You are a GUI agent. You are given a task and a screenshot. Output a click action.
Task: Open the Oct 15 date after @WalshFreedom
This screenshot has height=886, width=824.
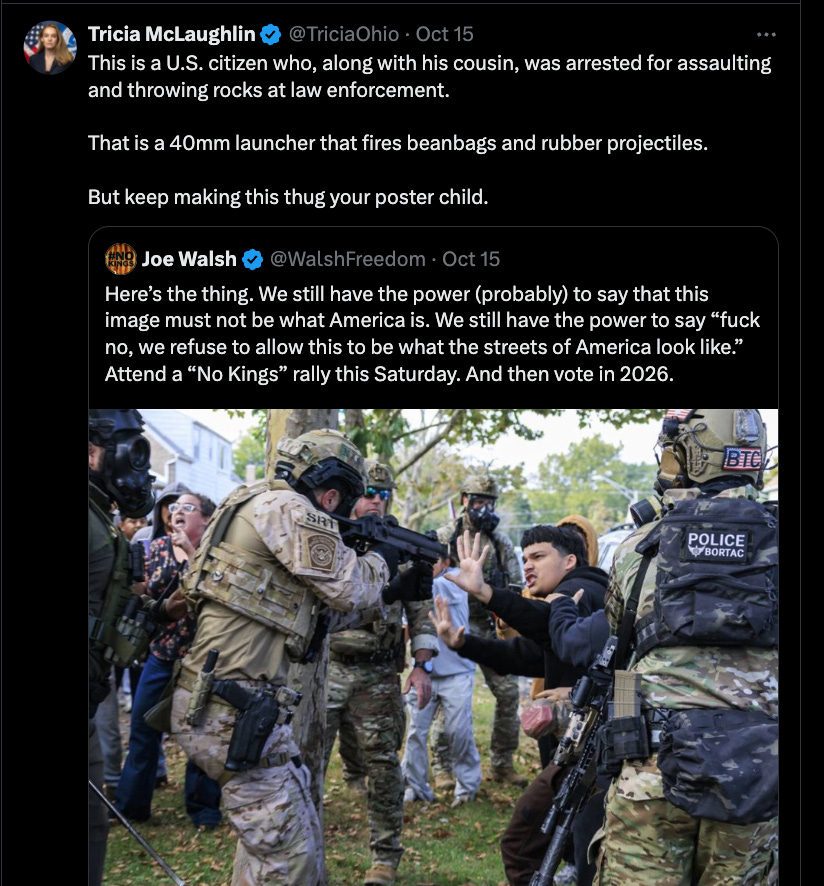(x=471, y=259)
